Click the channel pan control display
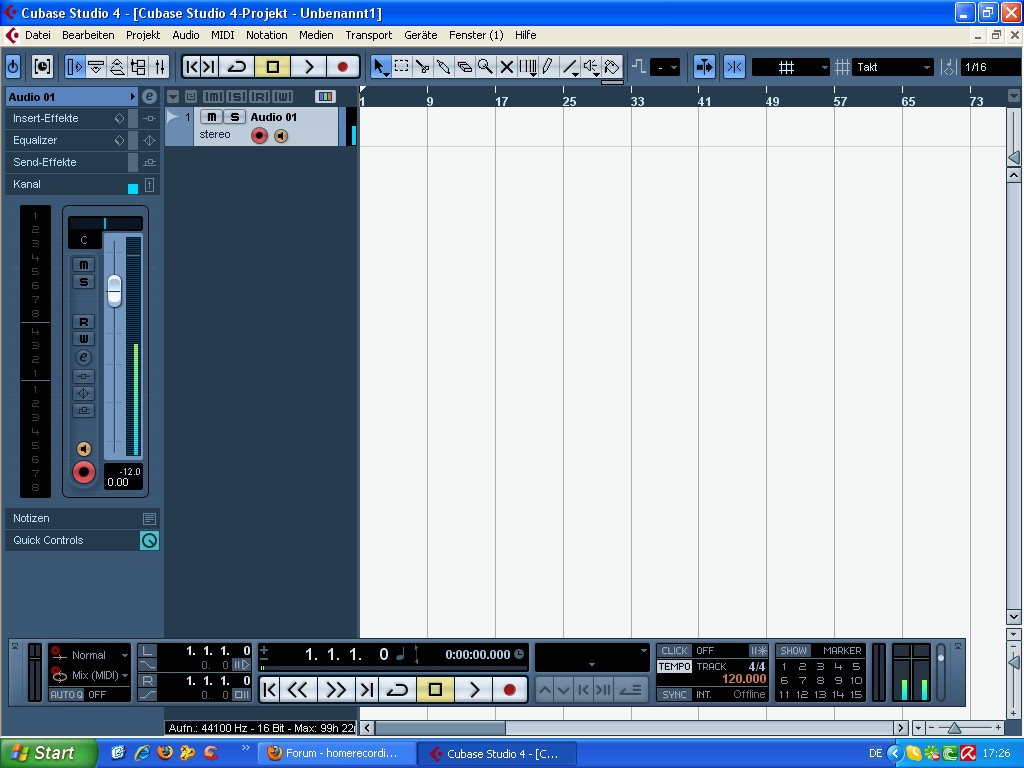 tap(105, 224)
